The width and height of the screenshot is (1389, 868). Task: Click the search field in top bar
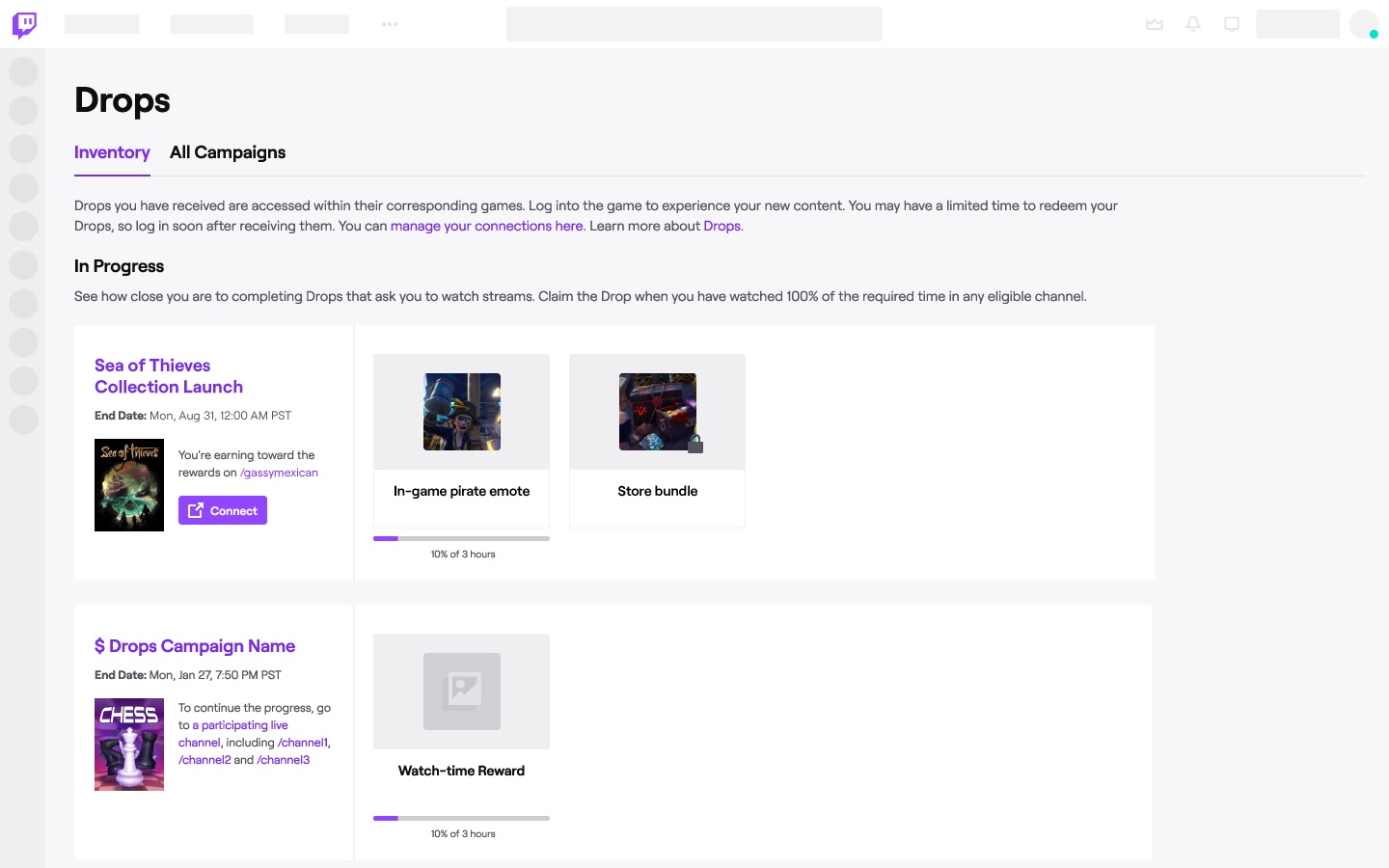tap(694, 24)
